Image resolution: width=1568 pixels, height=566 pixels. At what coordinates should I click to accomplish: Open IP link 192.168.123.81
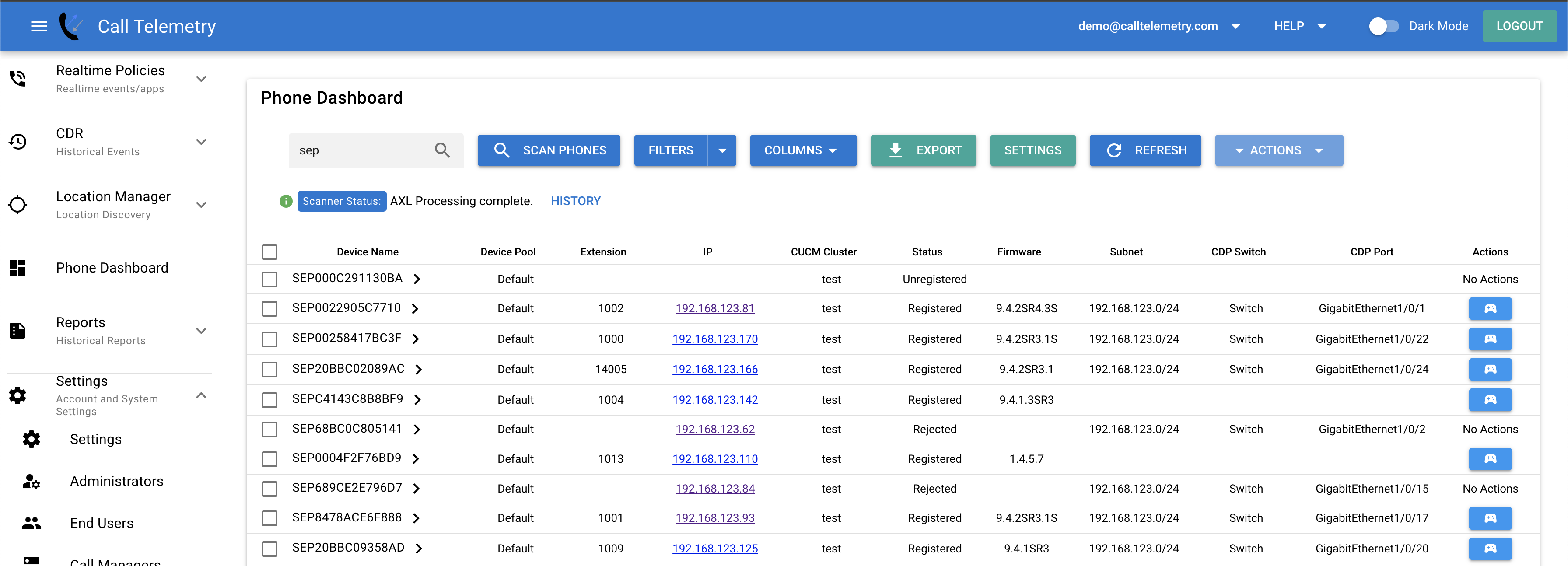point(714,308)
